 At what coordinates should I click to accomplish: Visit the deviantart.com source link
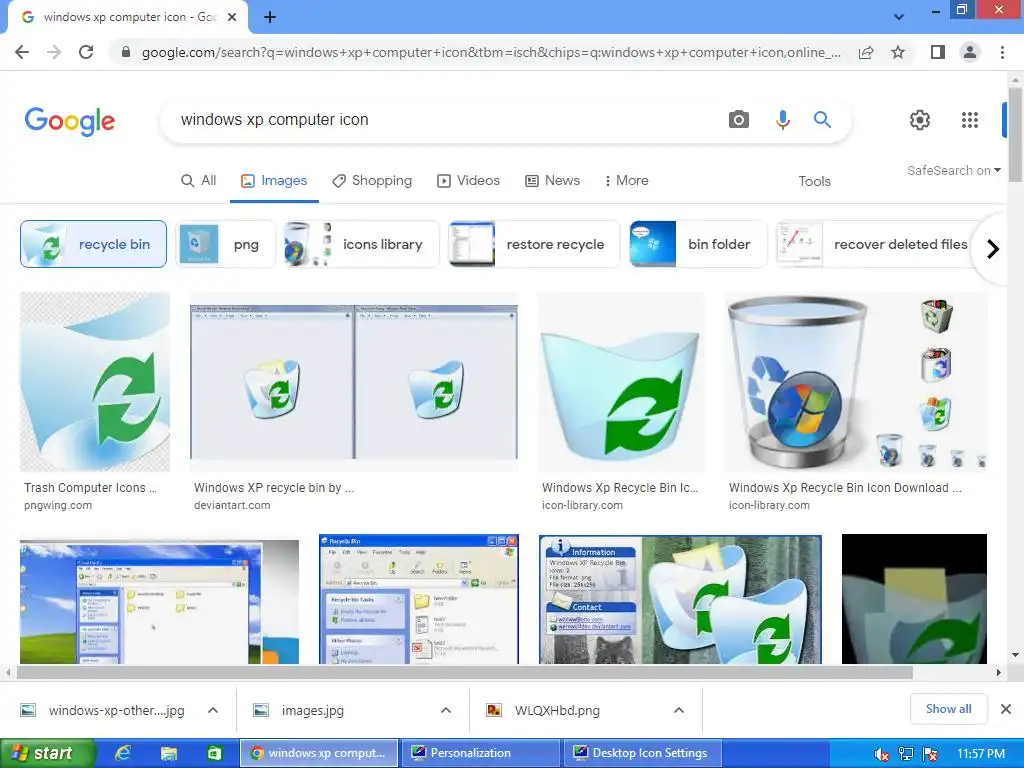(x=232, y=505)
